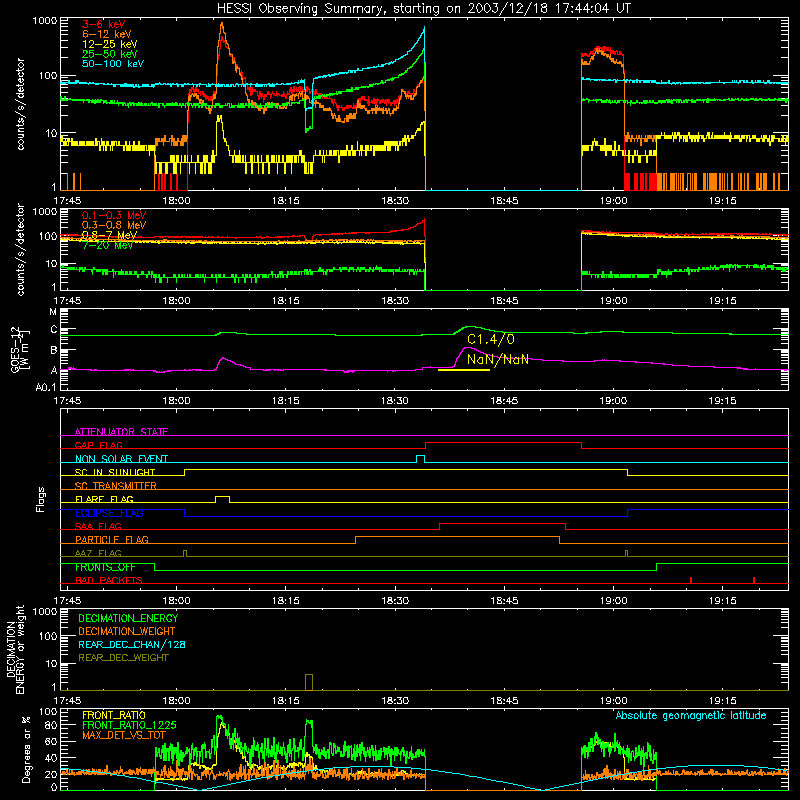800x800 pixels.
Task: Select the orange 6-12 keV legend label
Action: coord(106,35)
